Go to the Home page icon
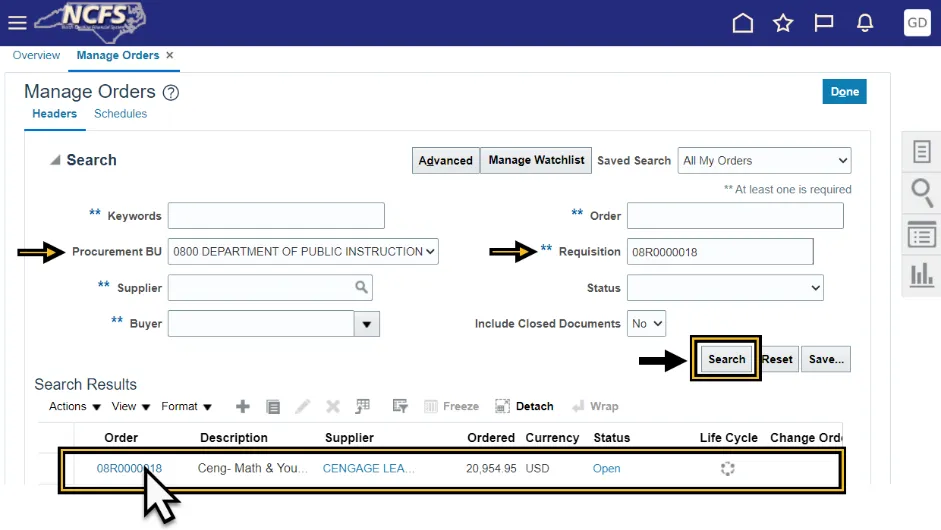 pos(743,23)
